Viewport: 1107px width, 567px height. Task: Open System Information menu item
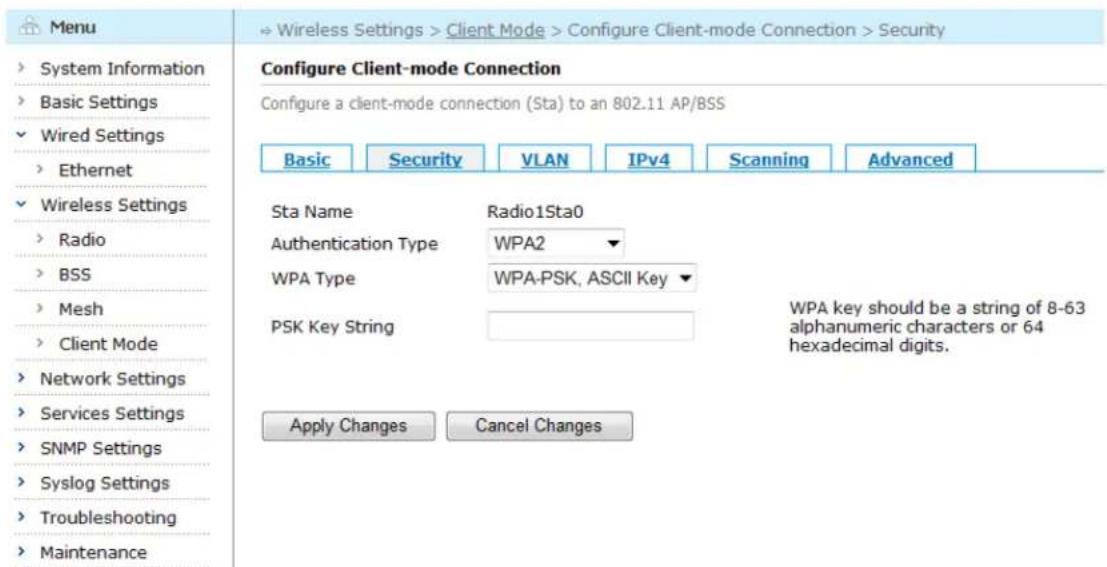click(122, 68)
